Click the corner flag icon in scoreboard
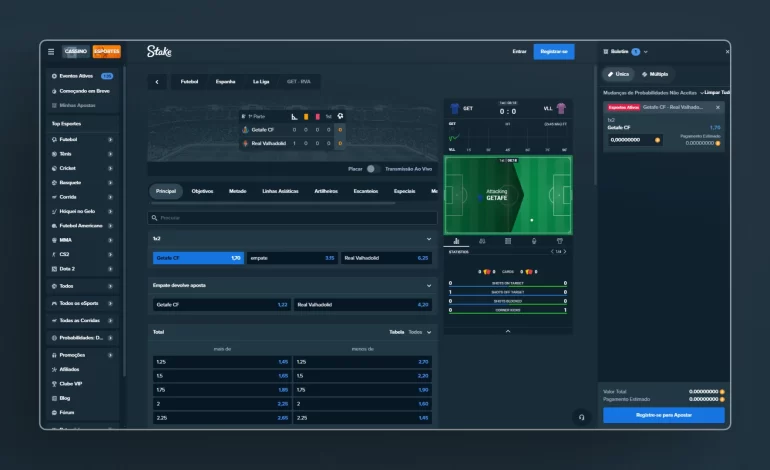The image size is (770, 470). [294, 116]
